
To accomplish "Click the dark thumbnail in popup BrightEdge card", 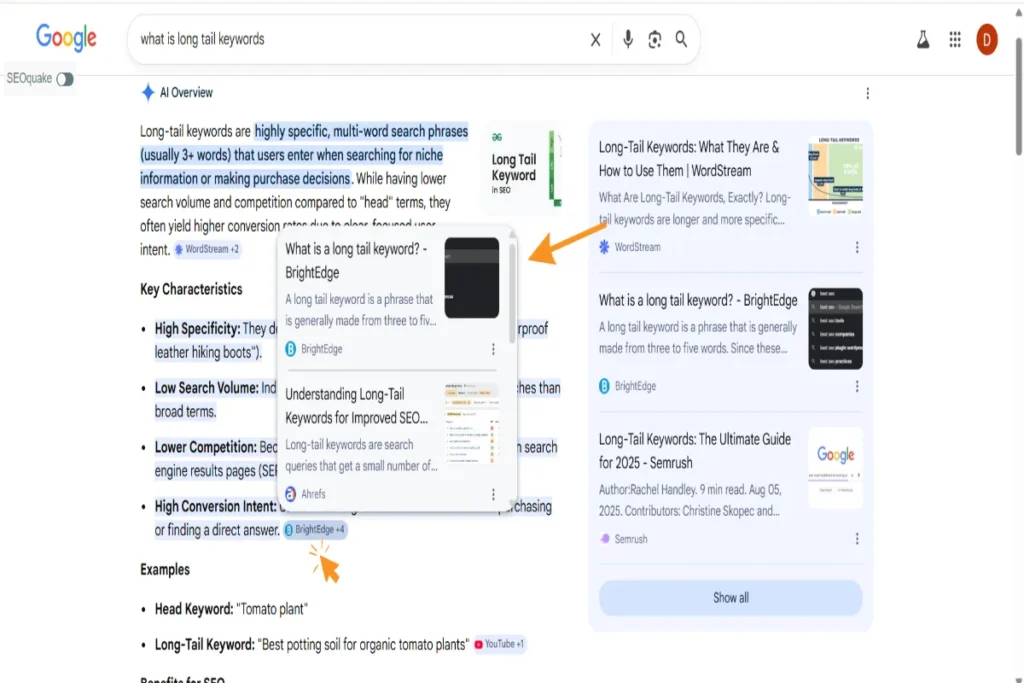I will pos(472,278).
